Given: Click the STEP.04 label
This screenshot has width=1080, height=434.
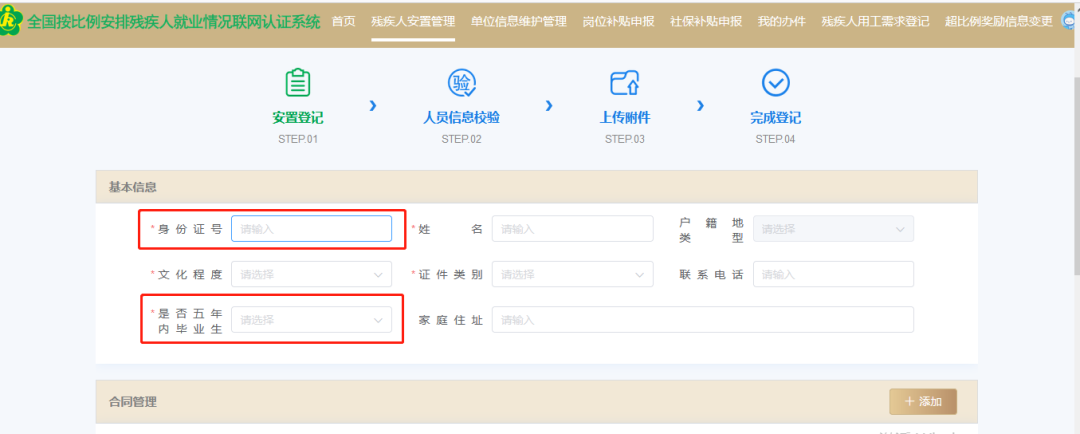Looking at the screenshot, I should point(776,139).
